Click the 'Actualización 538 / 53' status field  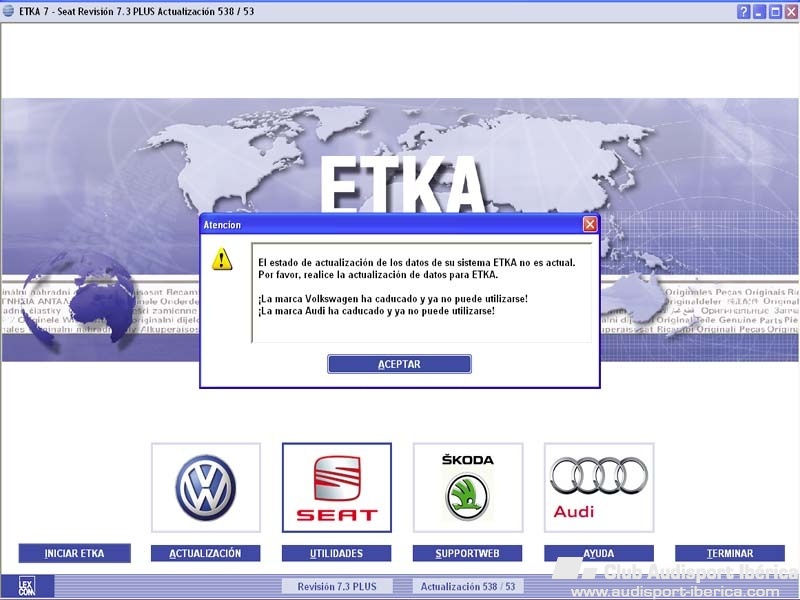(x=468, y=587)
